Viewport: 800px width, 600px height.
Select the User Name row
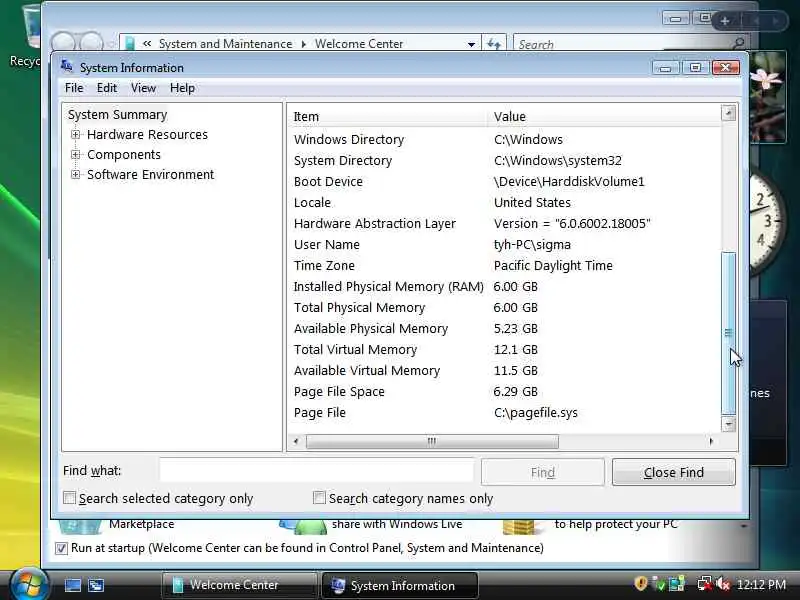point(504,244)
